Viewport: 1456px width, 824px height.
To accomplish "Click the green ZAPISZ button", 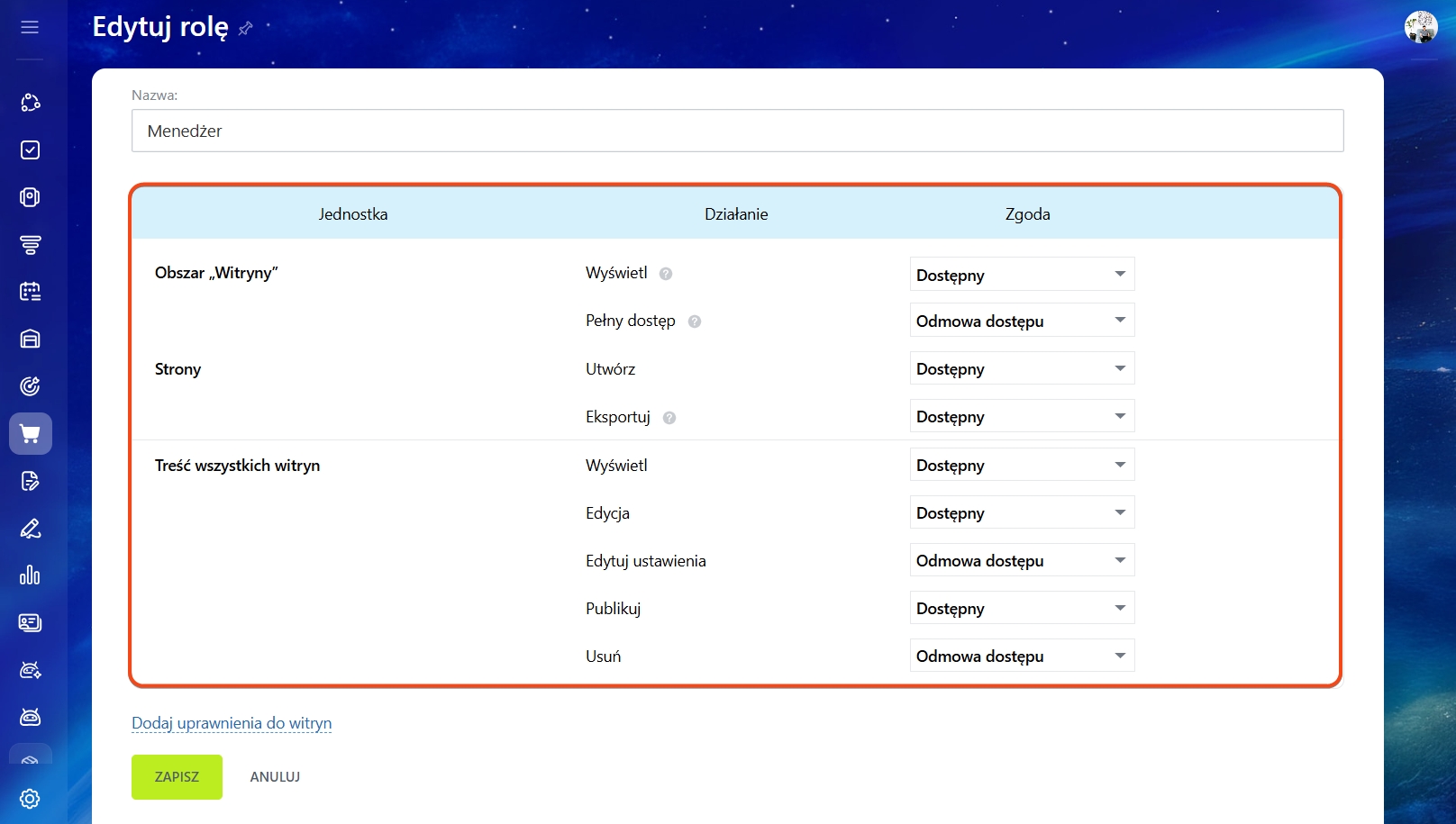I will click(177, 776).
